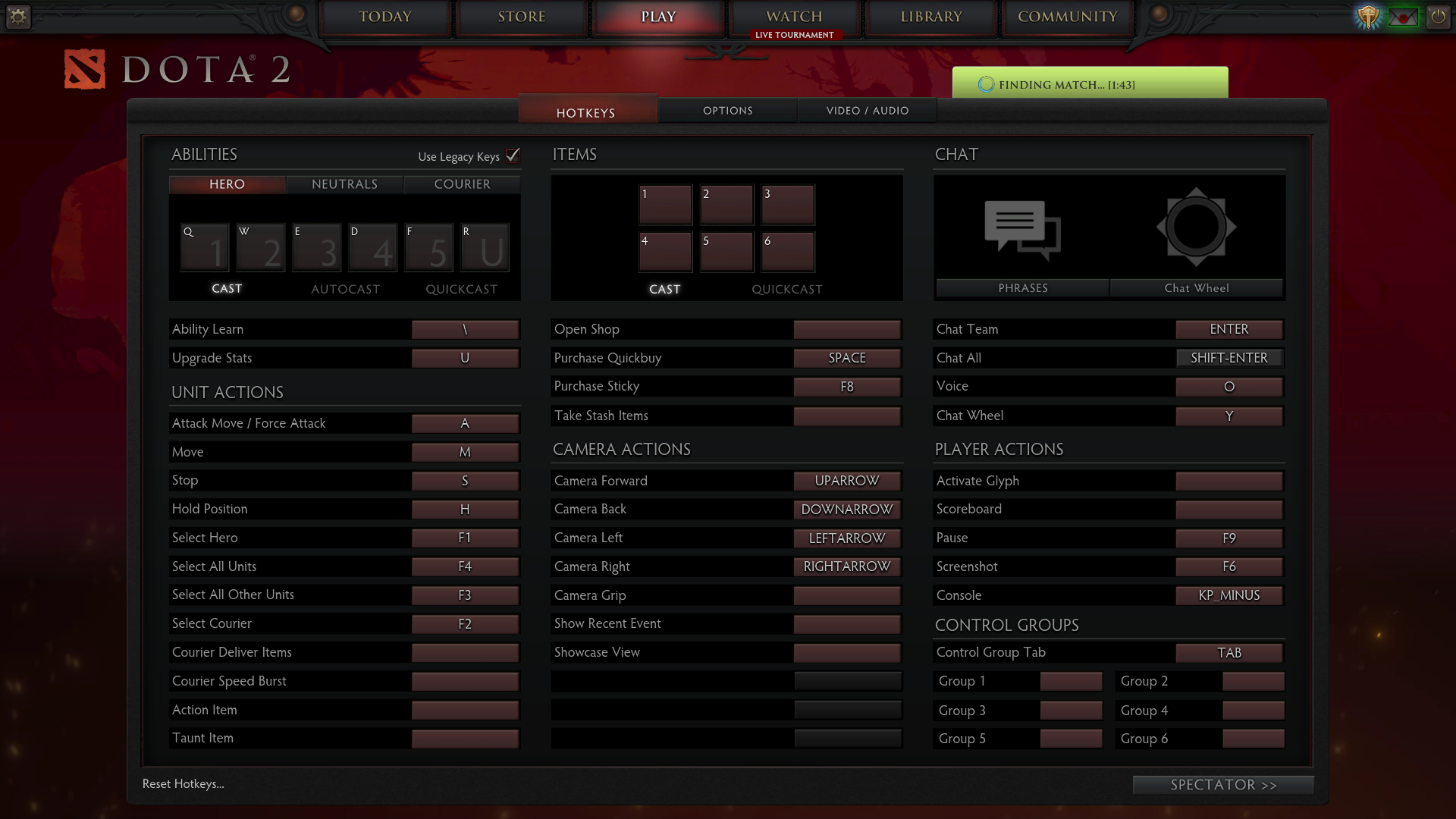Click the Finding Match status bar
1456x819 pixels.
click(x=1090, y=84)
